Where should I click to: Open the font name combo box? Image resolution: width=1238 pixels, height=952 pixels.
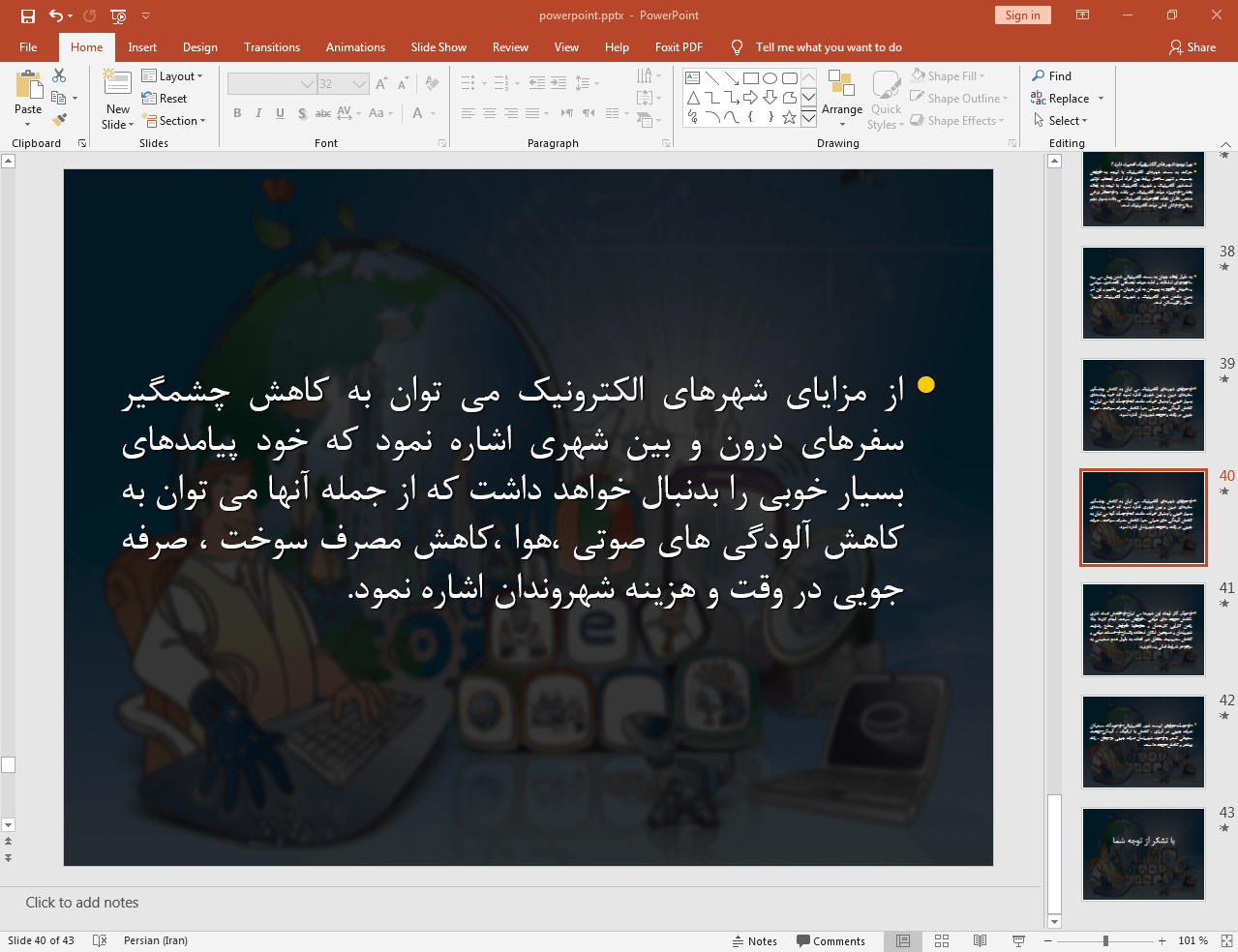pyautogui.click(x=272, y=84)
